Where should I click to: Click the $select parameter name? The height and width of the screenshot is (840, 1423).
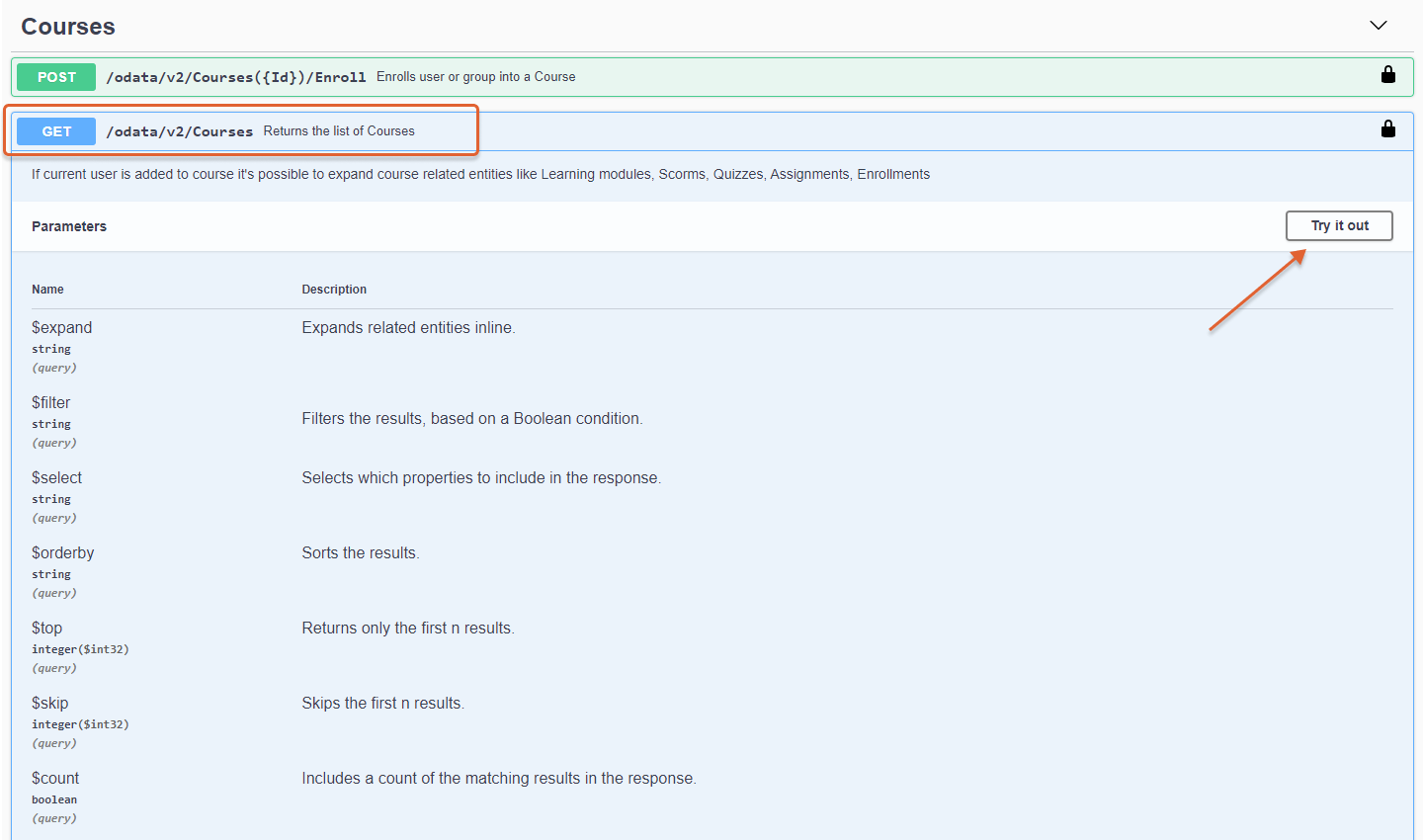[56, 478]
